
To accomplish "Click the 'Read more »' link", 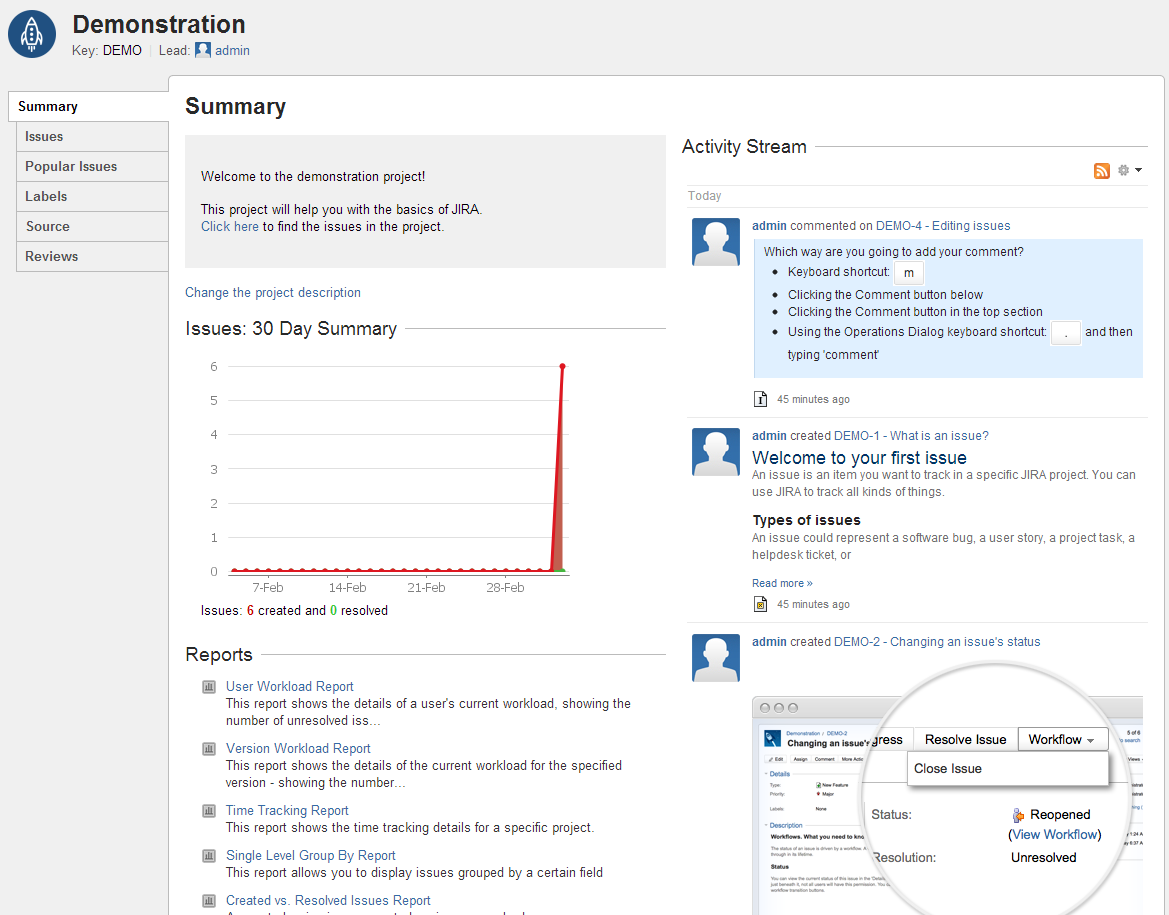I will pyautogui.click(x=782, y=583).
